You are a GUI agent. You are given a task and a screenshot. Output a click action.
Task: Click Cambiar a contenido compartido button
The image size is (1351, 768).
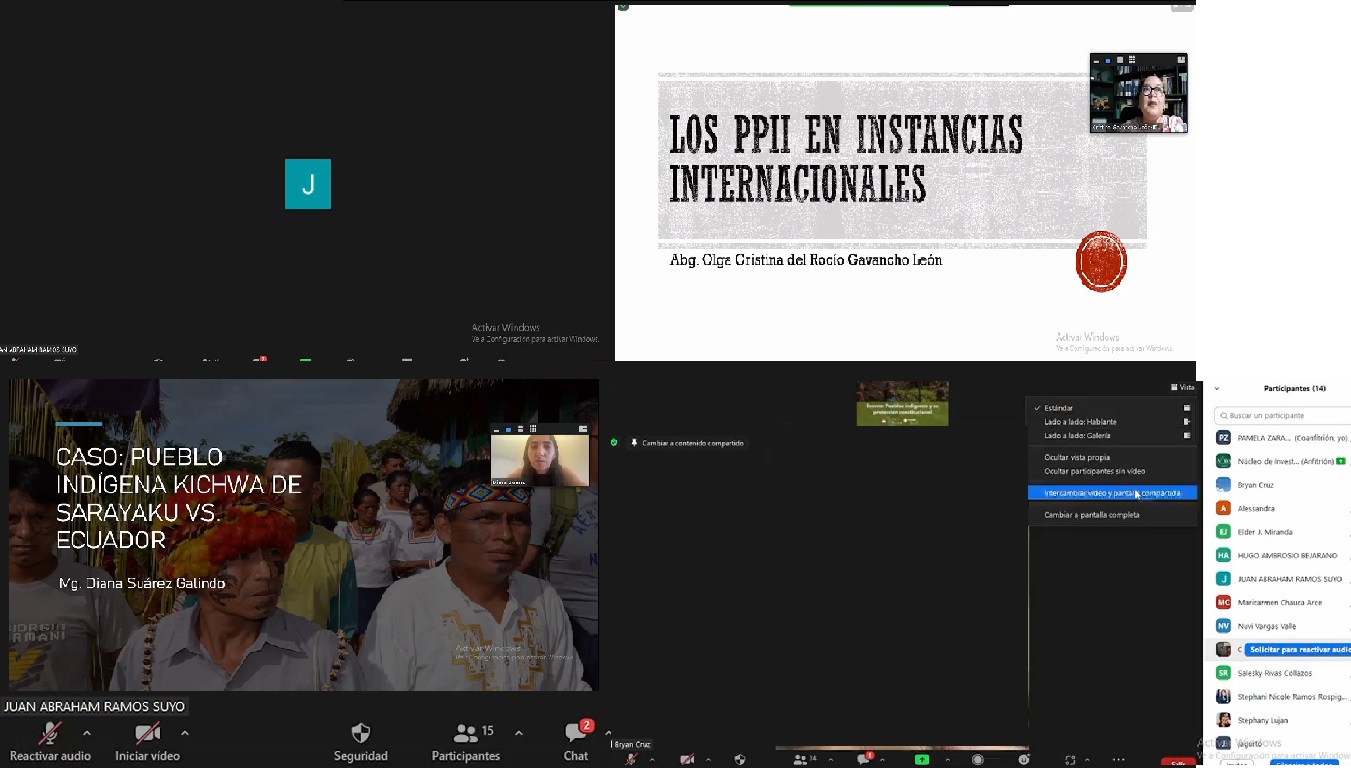pyautogui.click(x=692, y=443)
